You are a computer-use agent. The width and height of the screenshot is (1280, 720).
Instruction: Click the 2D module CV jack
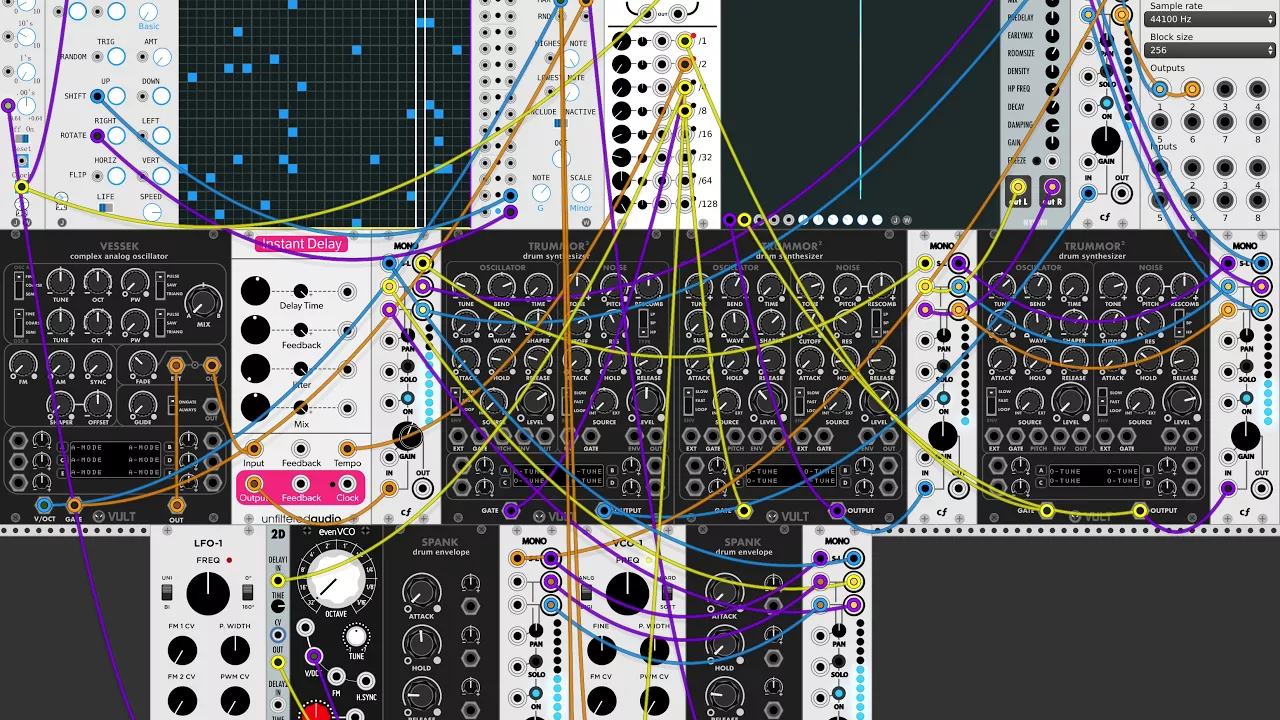[278, 634]
